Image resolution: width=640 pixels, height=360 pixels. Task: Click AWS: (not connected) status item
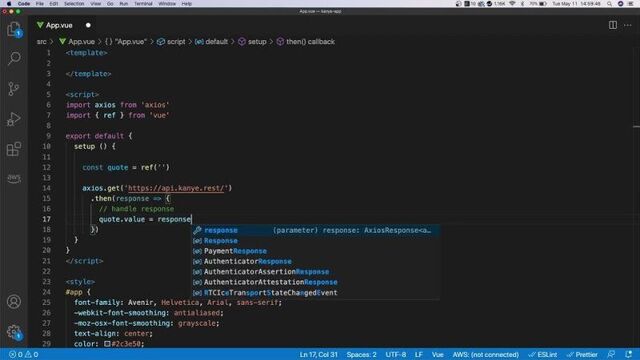(x=485, y=354)
